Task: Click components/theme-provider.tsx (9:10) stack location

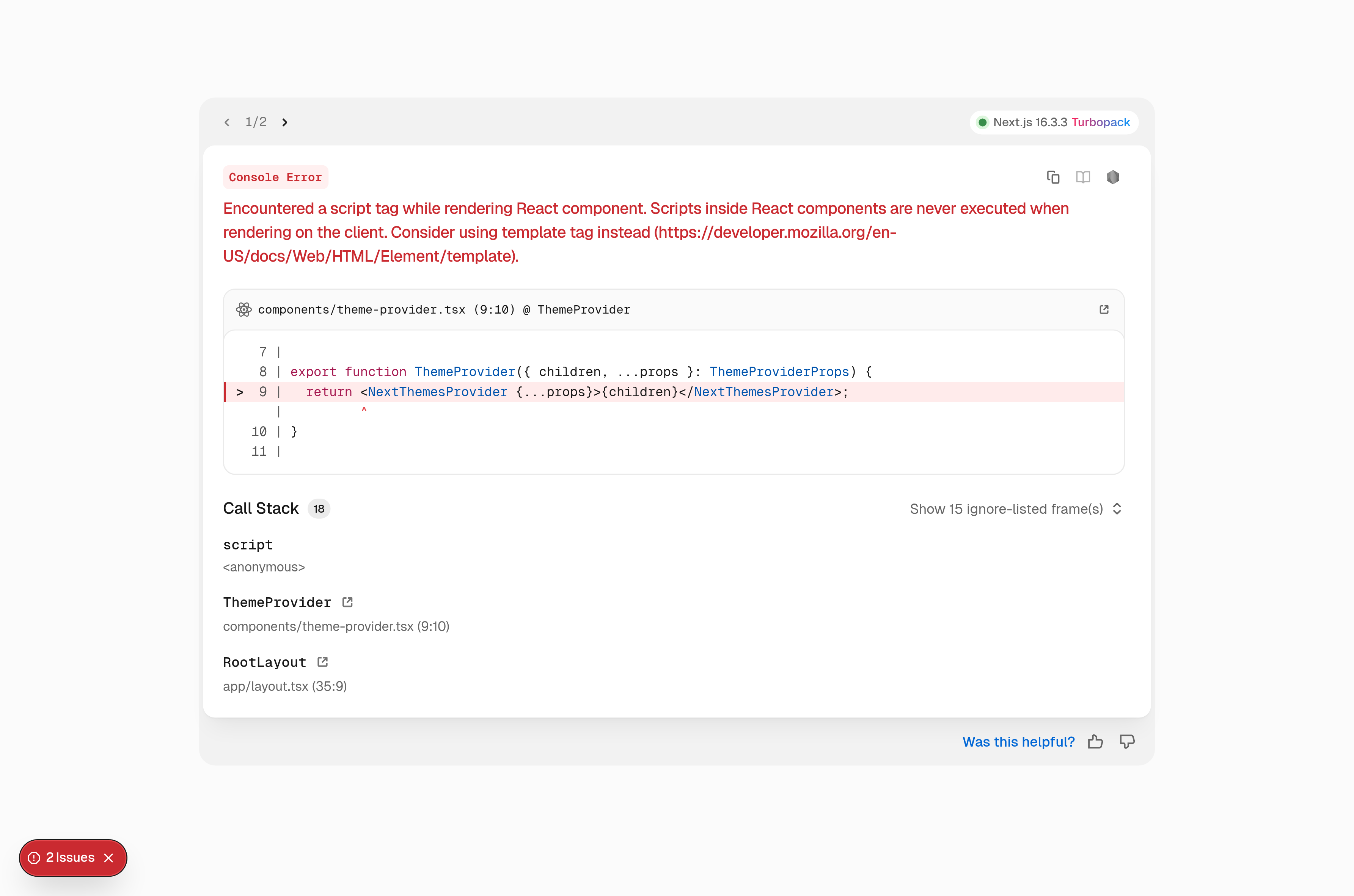Action: pos(336,627)
